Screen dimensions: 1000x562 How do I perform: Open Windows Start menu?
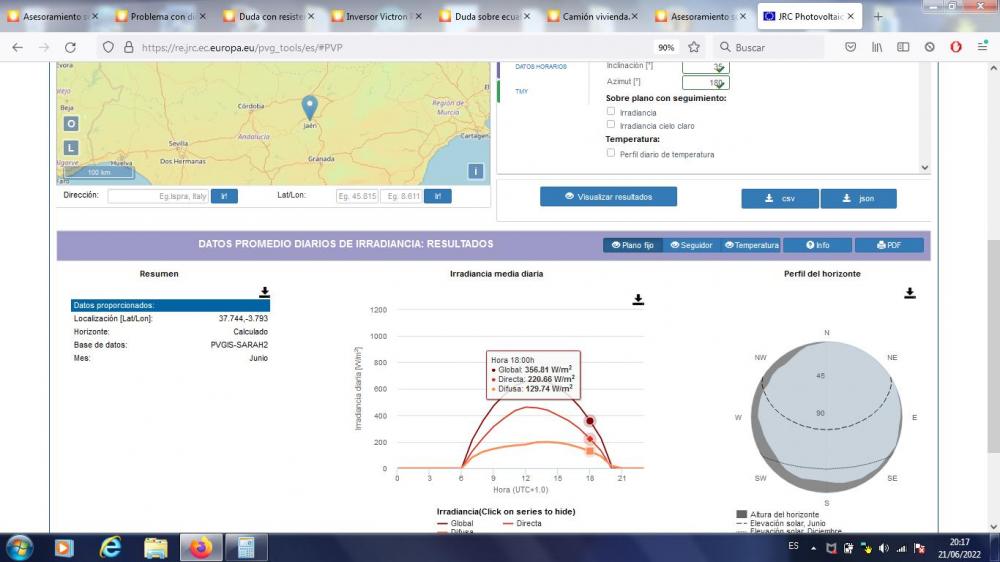(x=19, y=547)
